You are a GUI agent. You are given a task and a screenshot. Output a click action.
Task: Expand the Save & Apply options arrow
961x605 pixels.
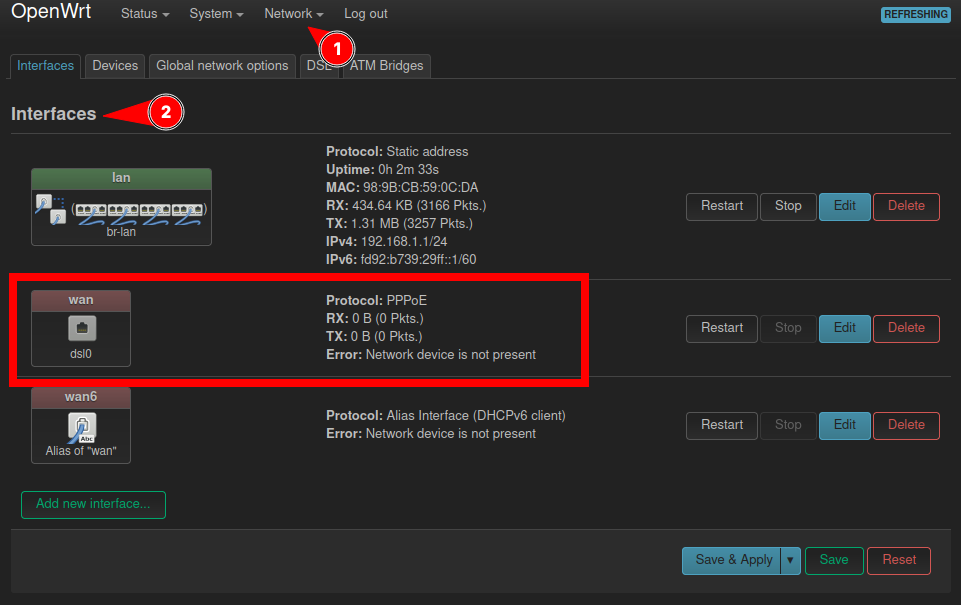click(789, 560)
